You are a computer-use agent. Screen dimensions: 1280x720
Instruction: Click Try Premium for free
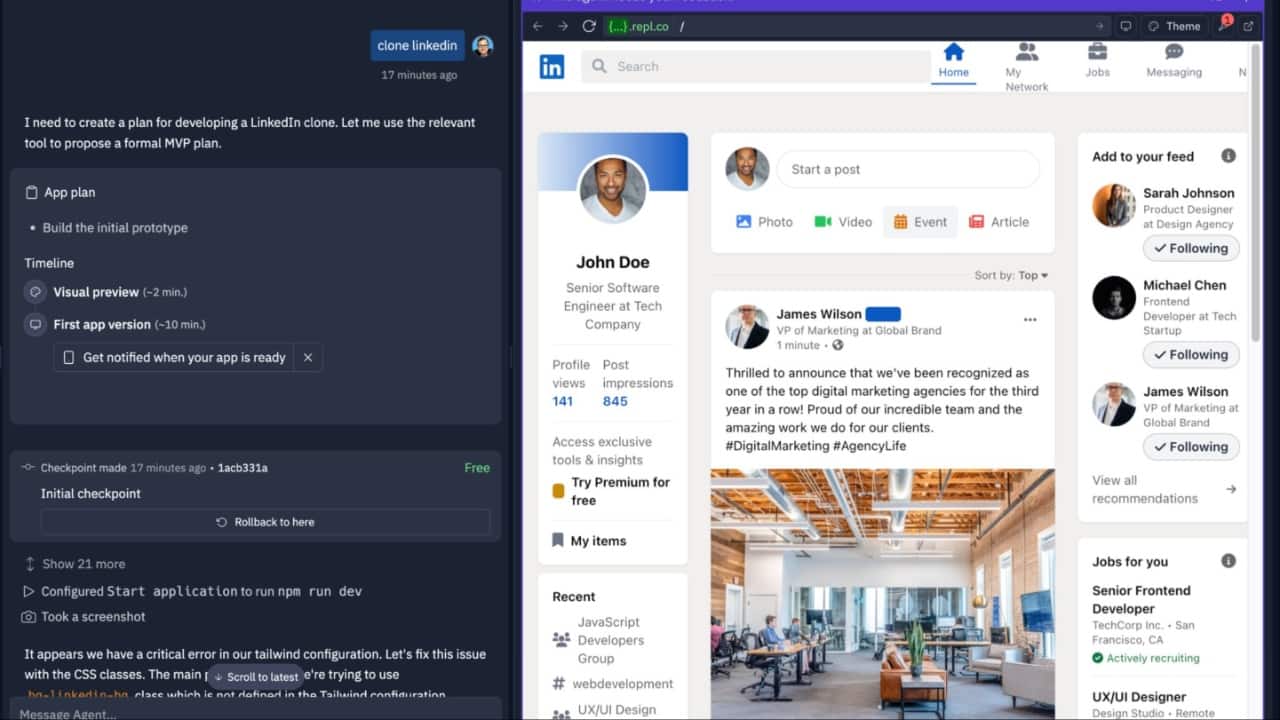pyautogui.click(x=612, y=491)
